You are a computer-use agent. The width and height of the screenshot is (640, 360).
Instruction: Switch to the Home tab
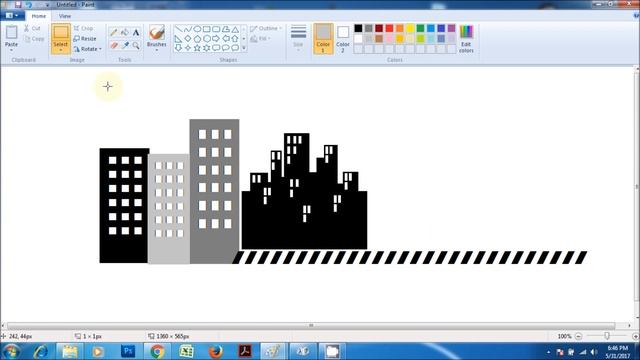[x=39, y=16]
